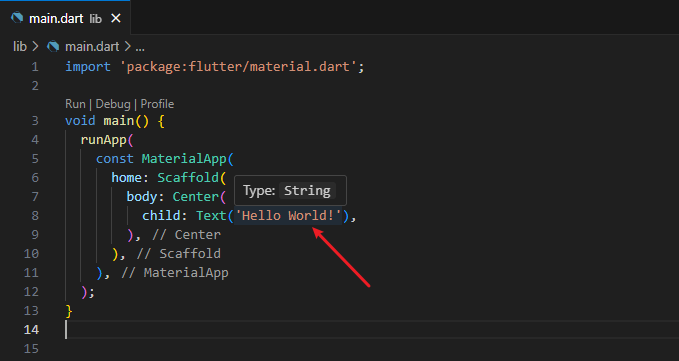Click the // MaterialApp closing label
679x361 pixels.
coord(175,272)
